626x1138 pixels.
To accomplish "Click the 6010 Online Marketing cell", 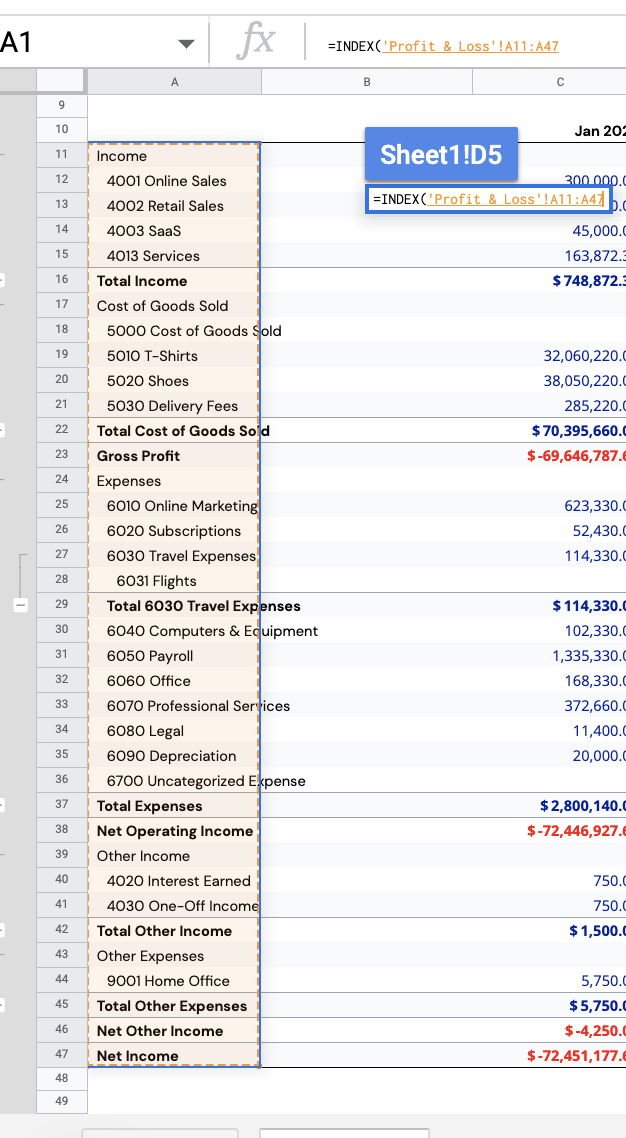I will pos(174,506).
